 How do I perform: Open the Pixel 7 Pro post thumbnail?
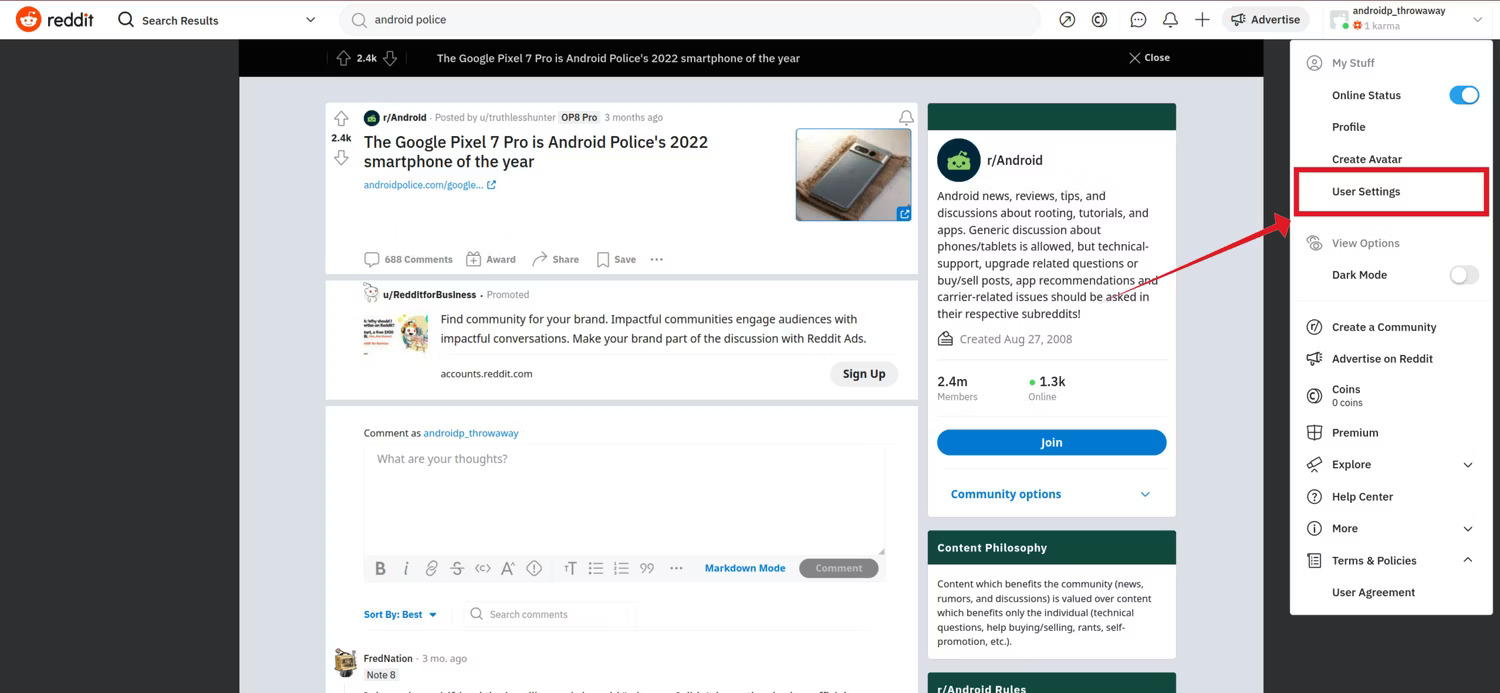(x=854, y=175)
